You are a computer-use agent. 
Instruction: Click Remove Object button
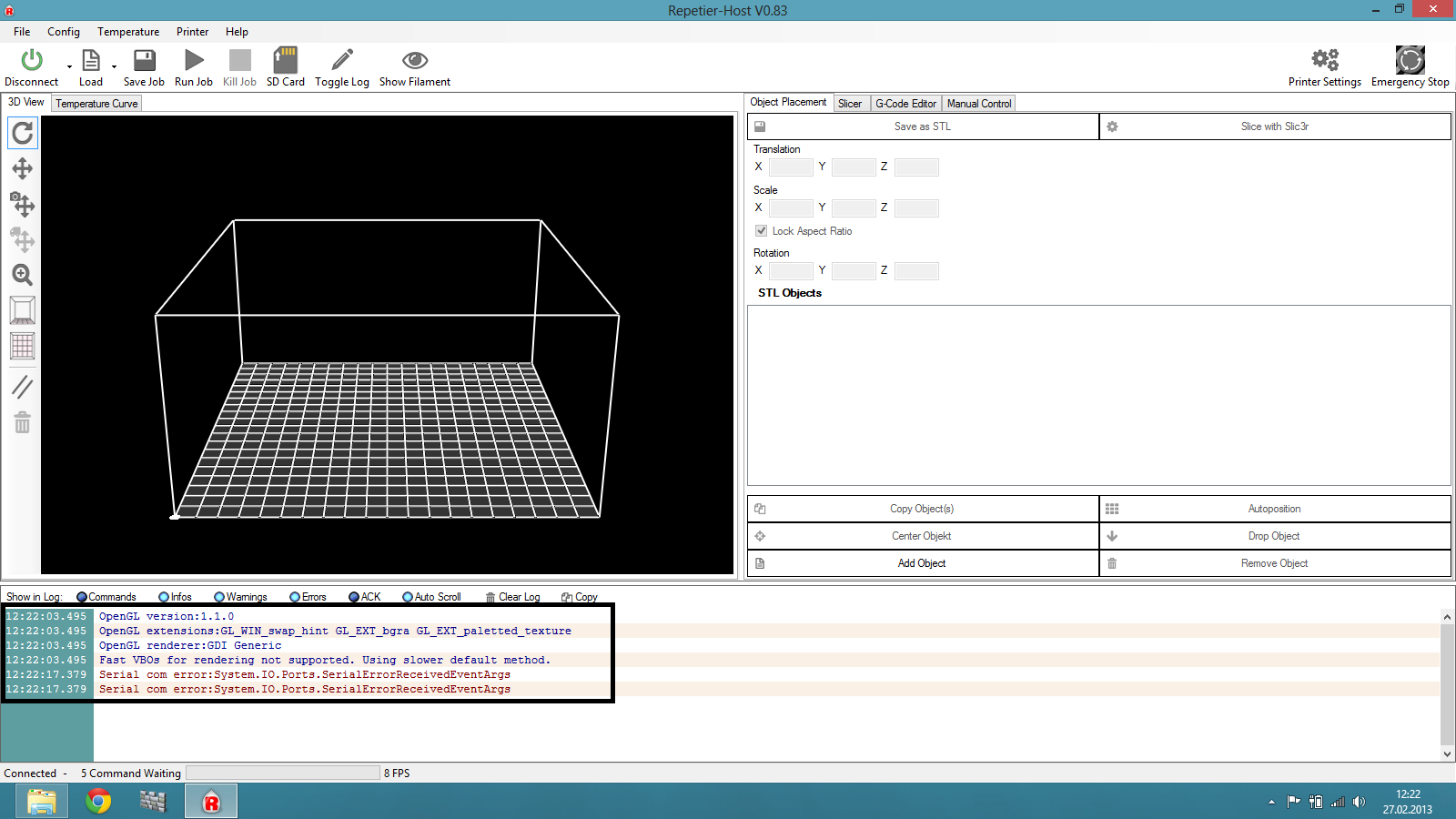[x=1275, y=563]
